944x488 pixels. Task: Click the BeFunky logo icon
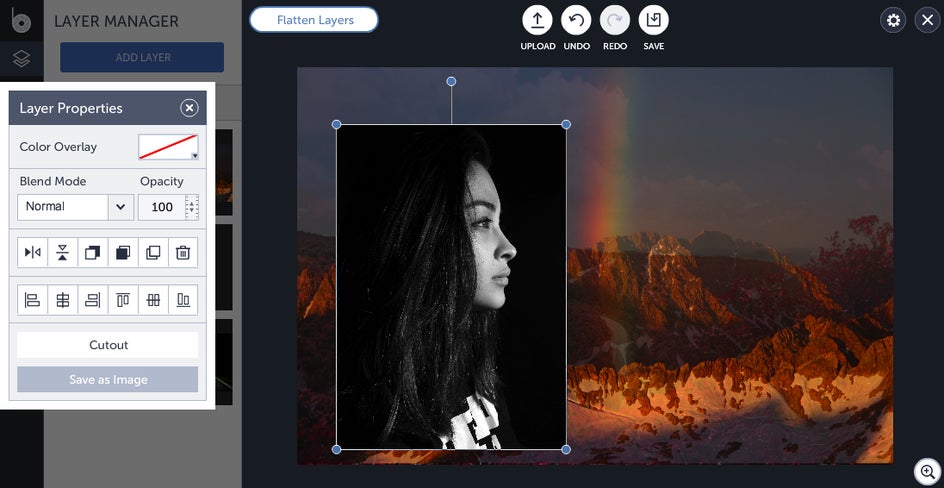[x=21, y=20]
